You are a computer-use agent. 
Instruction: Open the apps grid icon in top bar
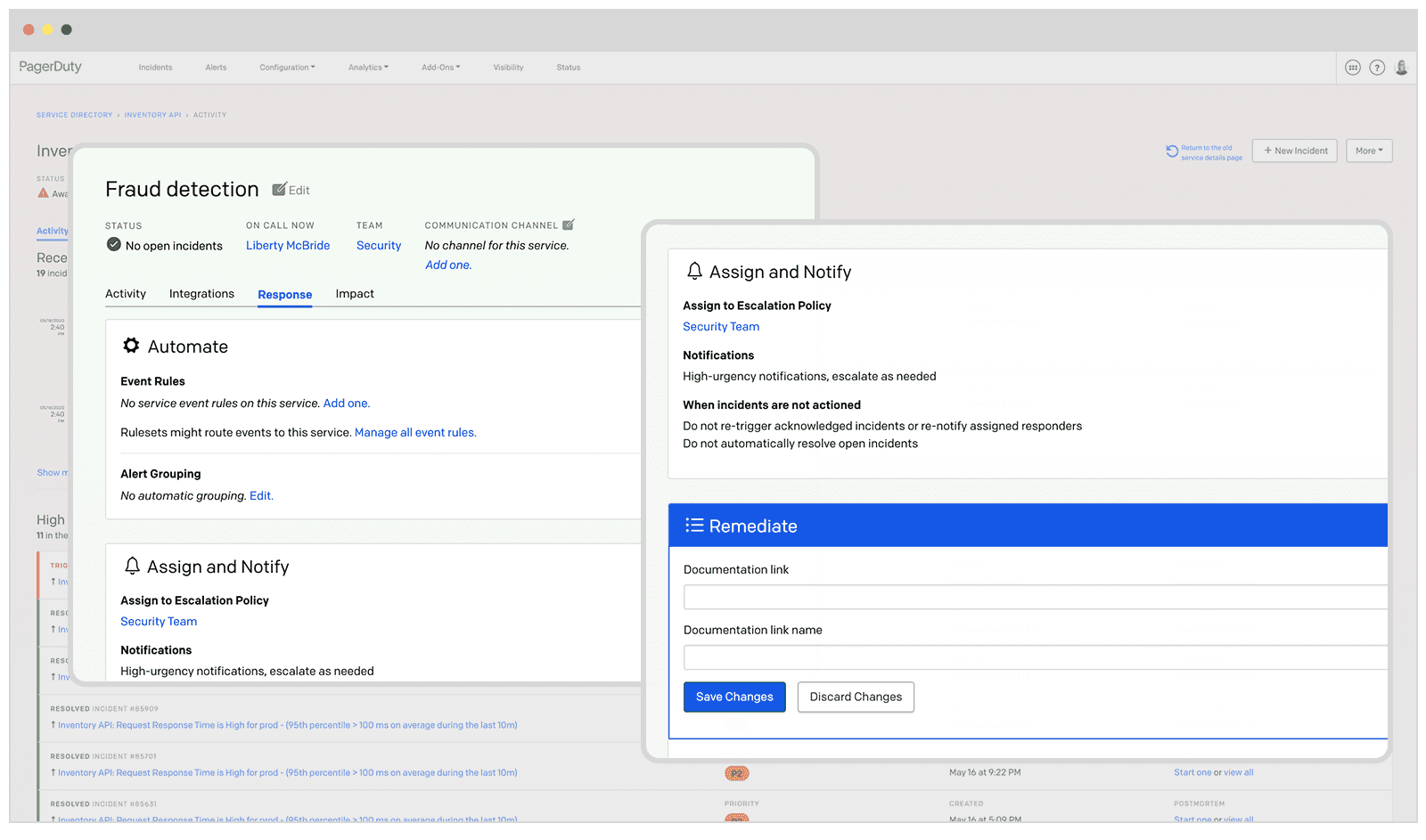pos(1353,68)
